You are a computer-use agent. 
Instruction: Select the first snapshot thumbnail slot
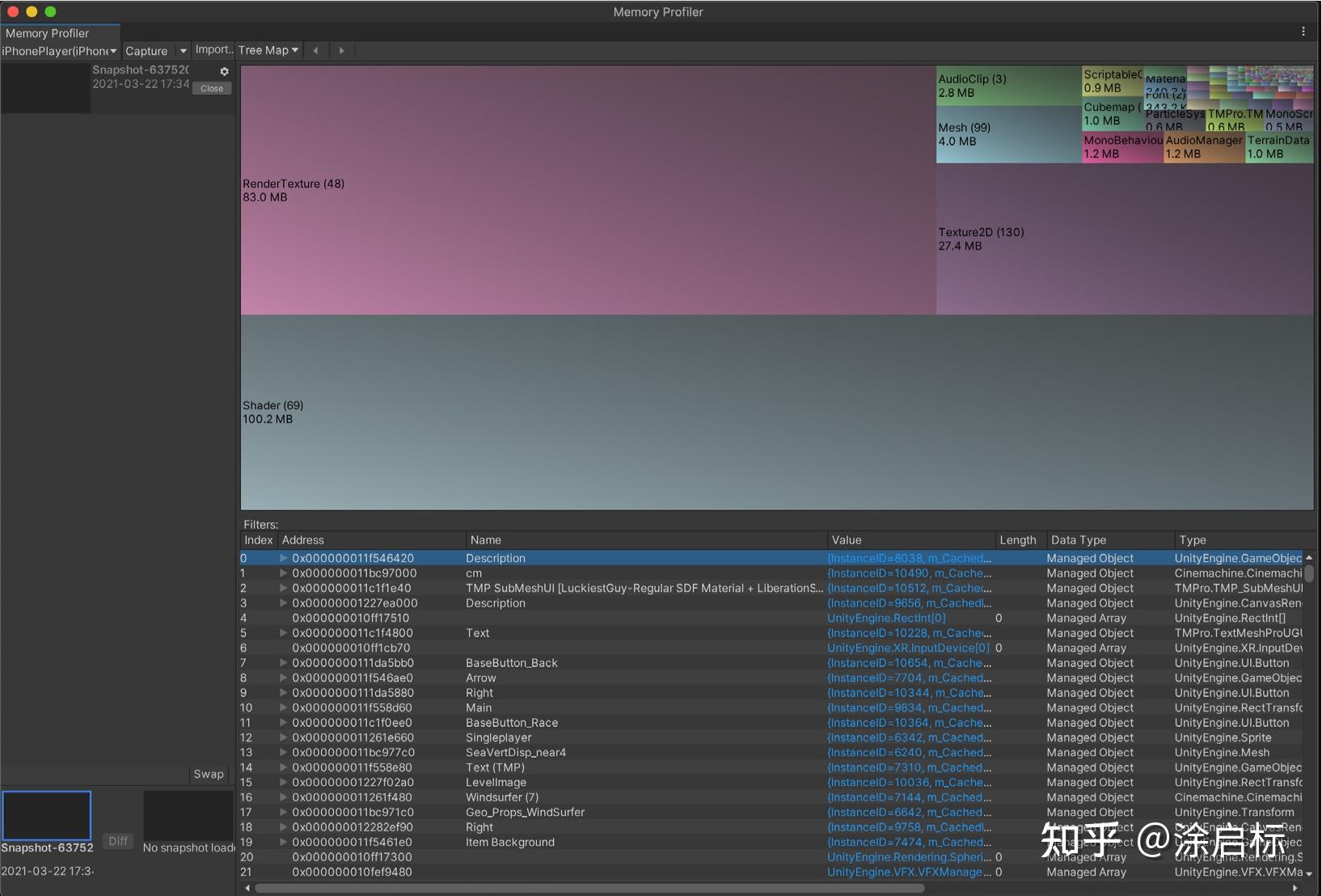click(x=46, y=815)
